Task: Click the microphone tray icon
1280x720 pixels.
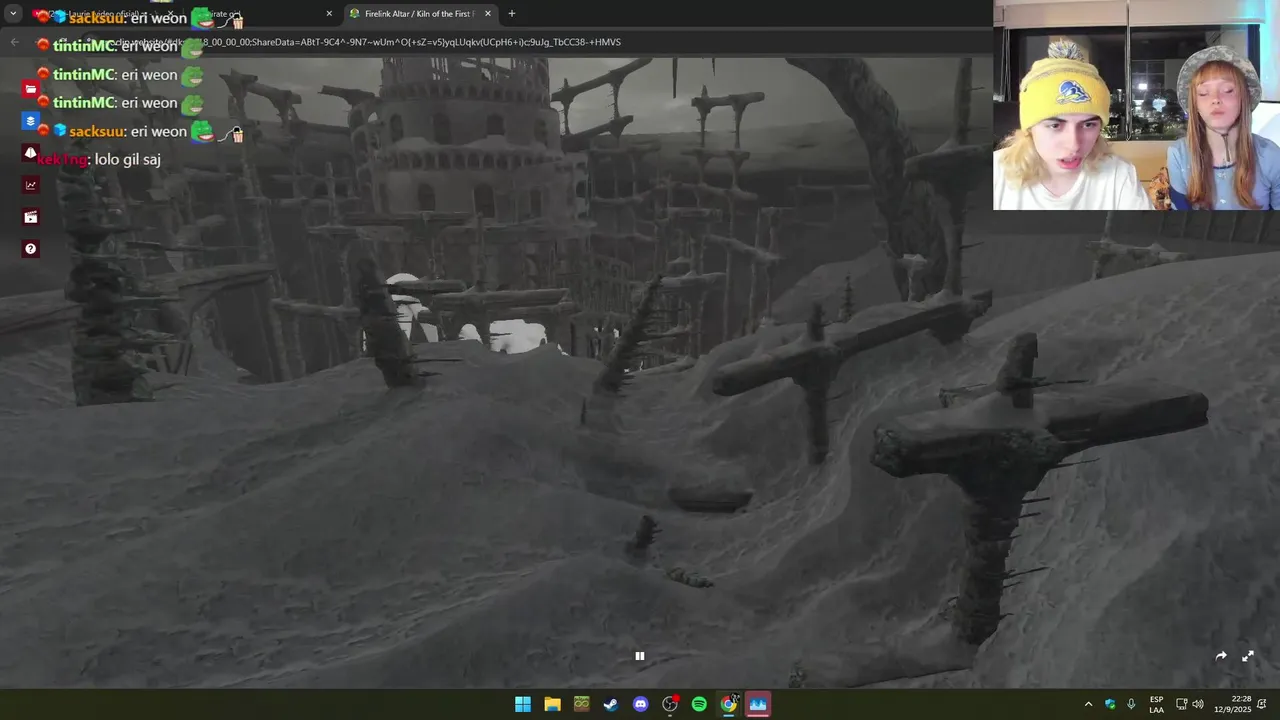Action: [1131, 704]
